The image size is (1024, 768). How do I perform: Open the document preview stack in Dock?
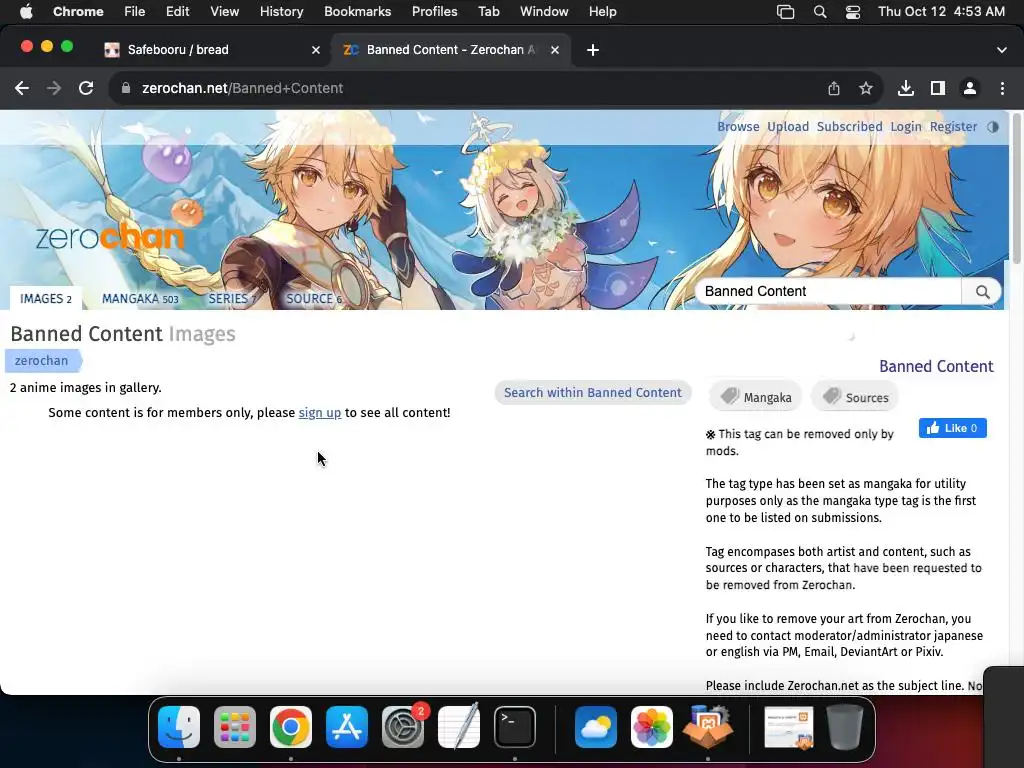point(789,727)
